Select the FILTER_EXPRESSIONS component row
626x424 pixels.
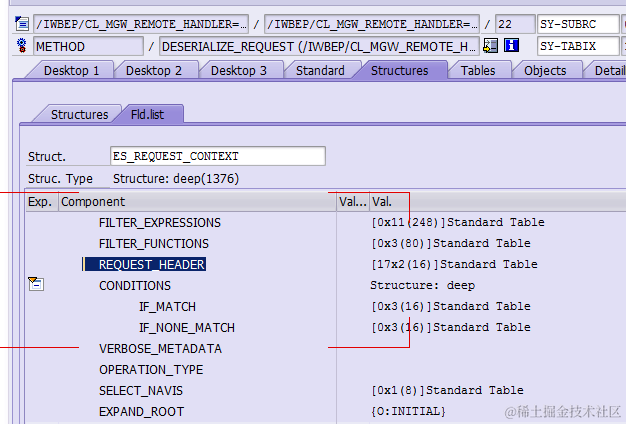coord(160,222)
